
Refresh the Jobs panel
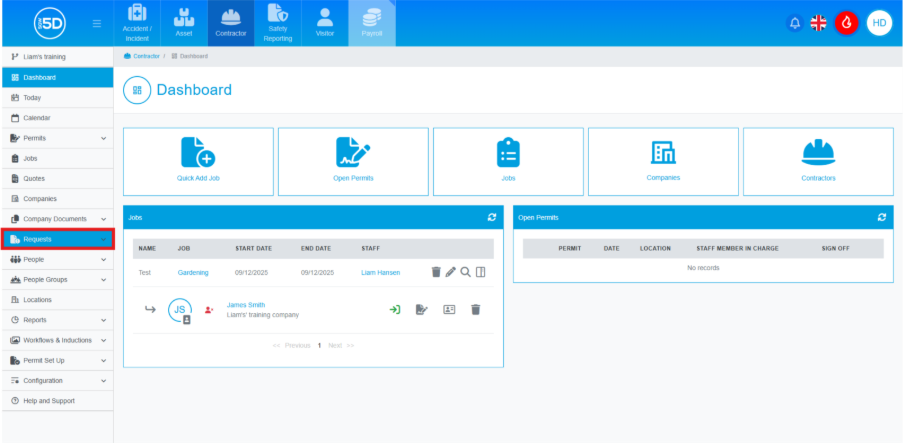(492, 217)
